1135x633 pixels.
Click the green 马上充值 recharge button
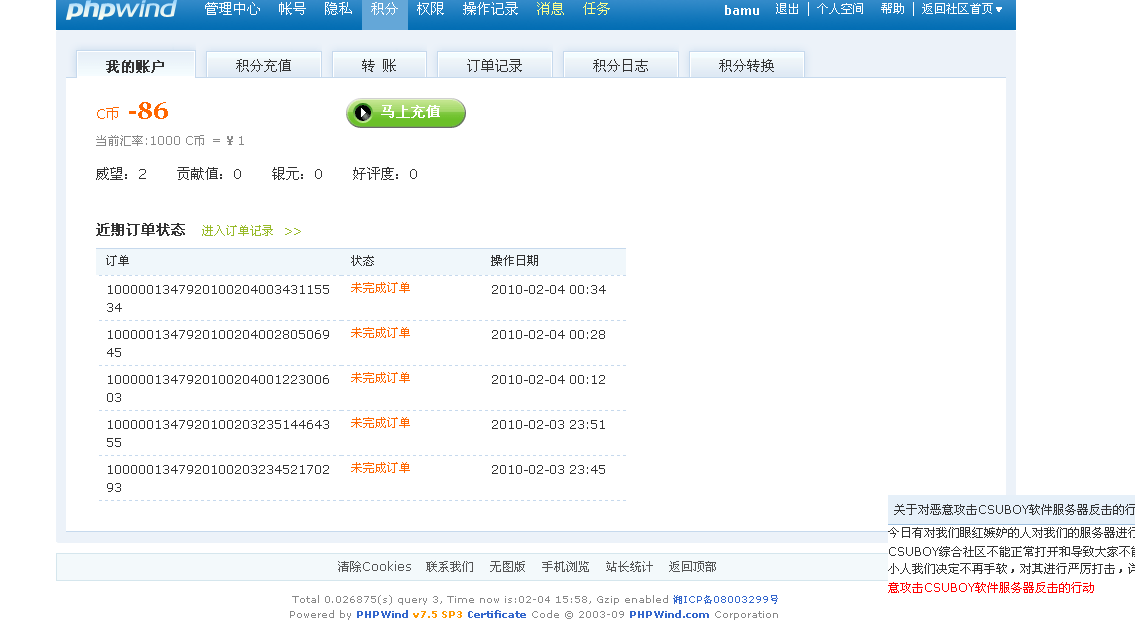[x=406, y=113]
